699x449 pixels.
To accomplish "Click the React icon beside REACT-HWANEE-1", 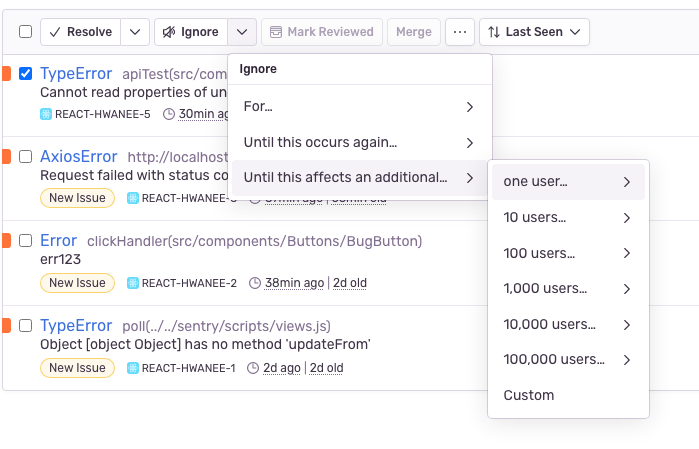I will pyautogui.click(x=133, y=368).
